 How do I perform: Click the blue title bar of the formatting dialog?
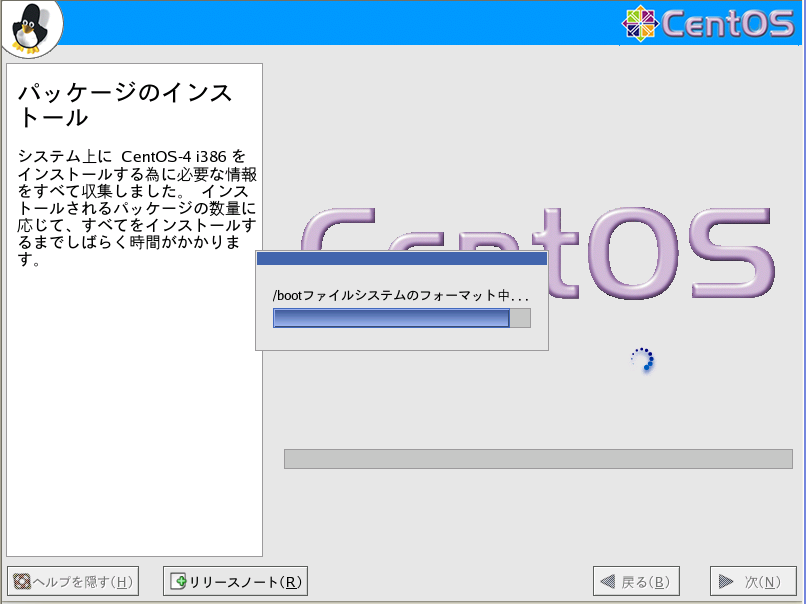point(402,258)
